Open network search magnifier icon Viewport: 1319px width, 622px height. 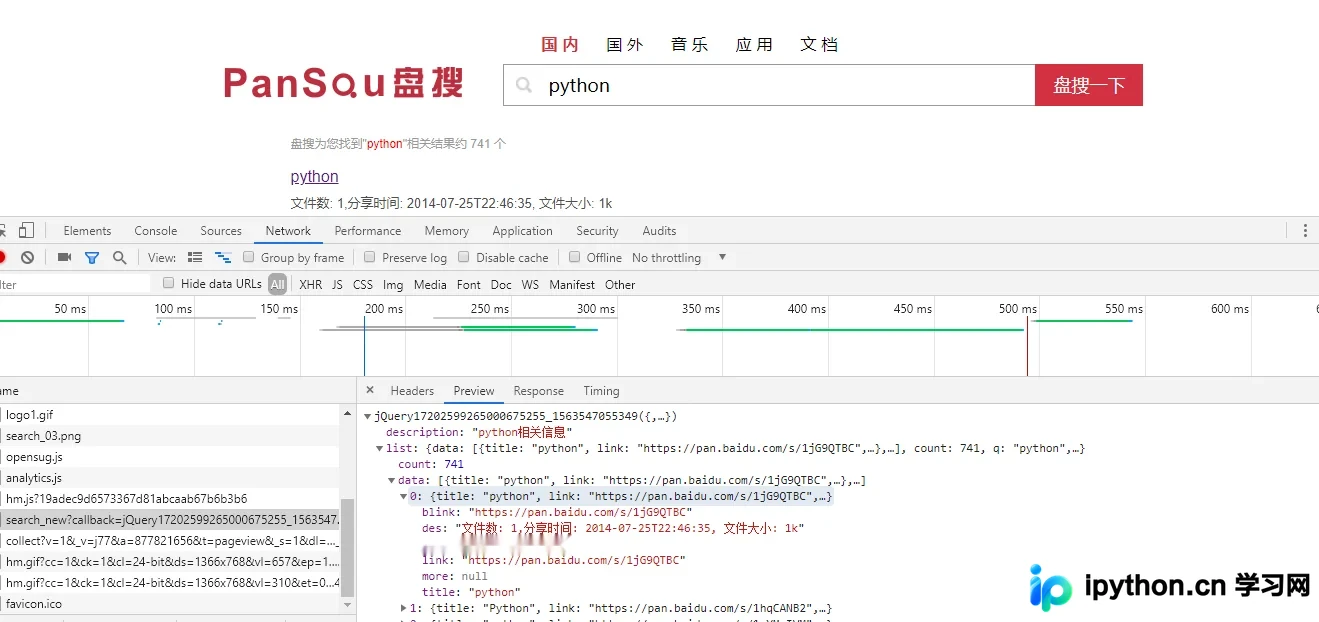click(x=120, y=257)
